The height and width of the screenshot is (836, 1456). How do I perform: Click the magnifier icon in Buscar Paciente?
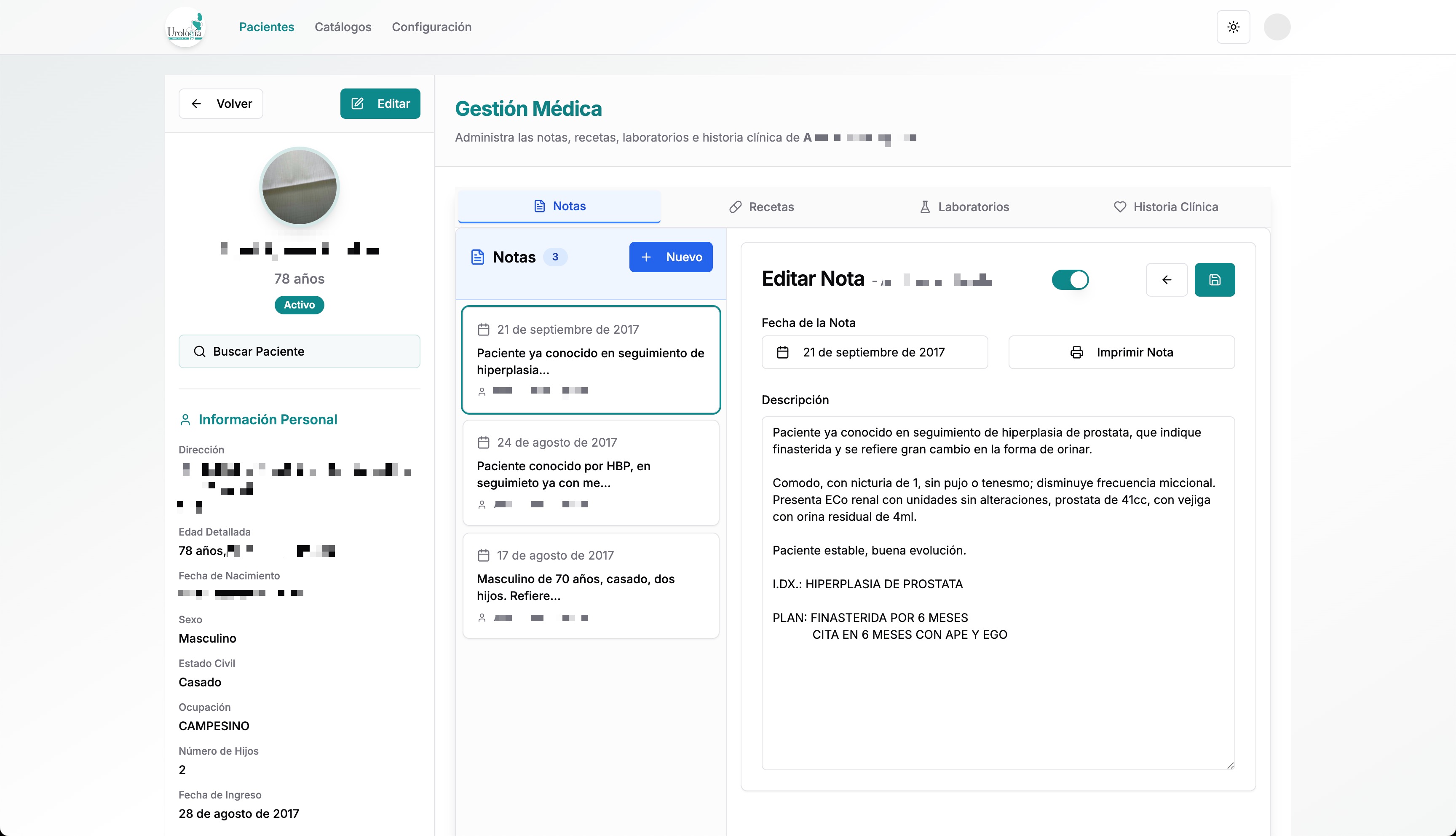point(199,351)
